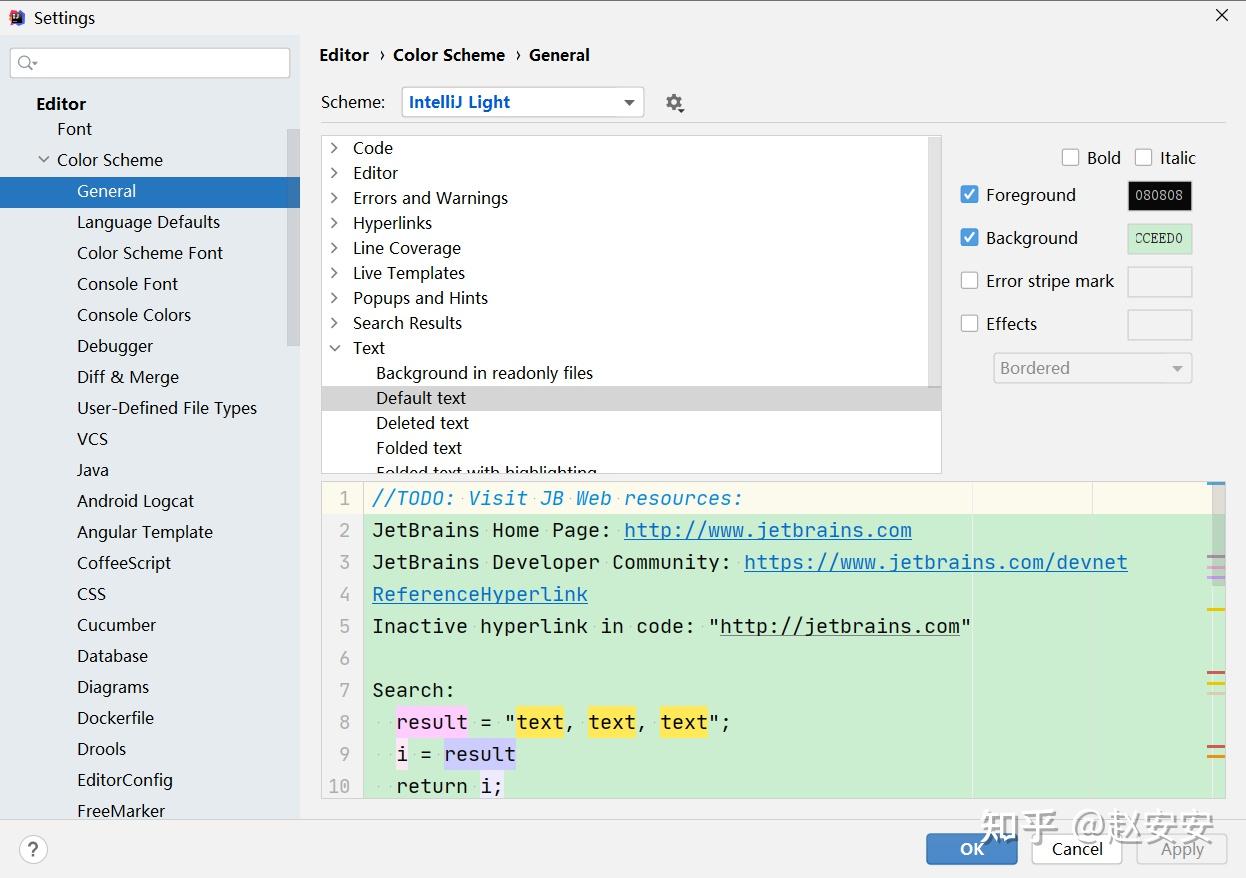1246x878 pixels.
Task: Collapse the Color Scheme sidebar section
Action: click(44, 160)
